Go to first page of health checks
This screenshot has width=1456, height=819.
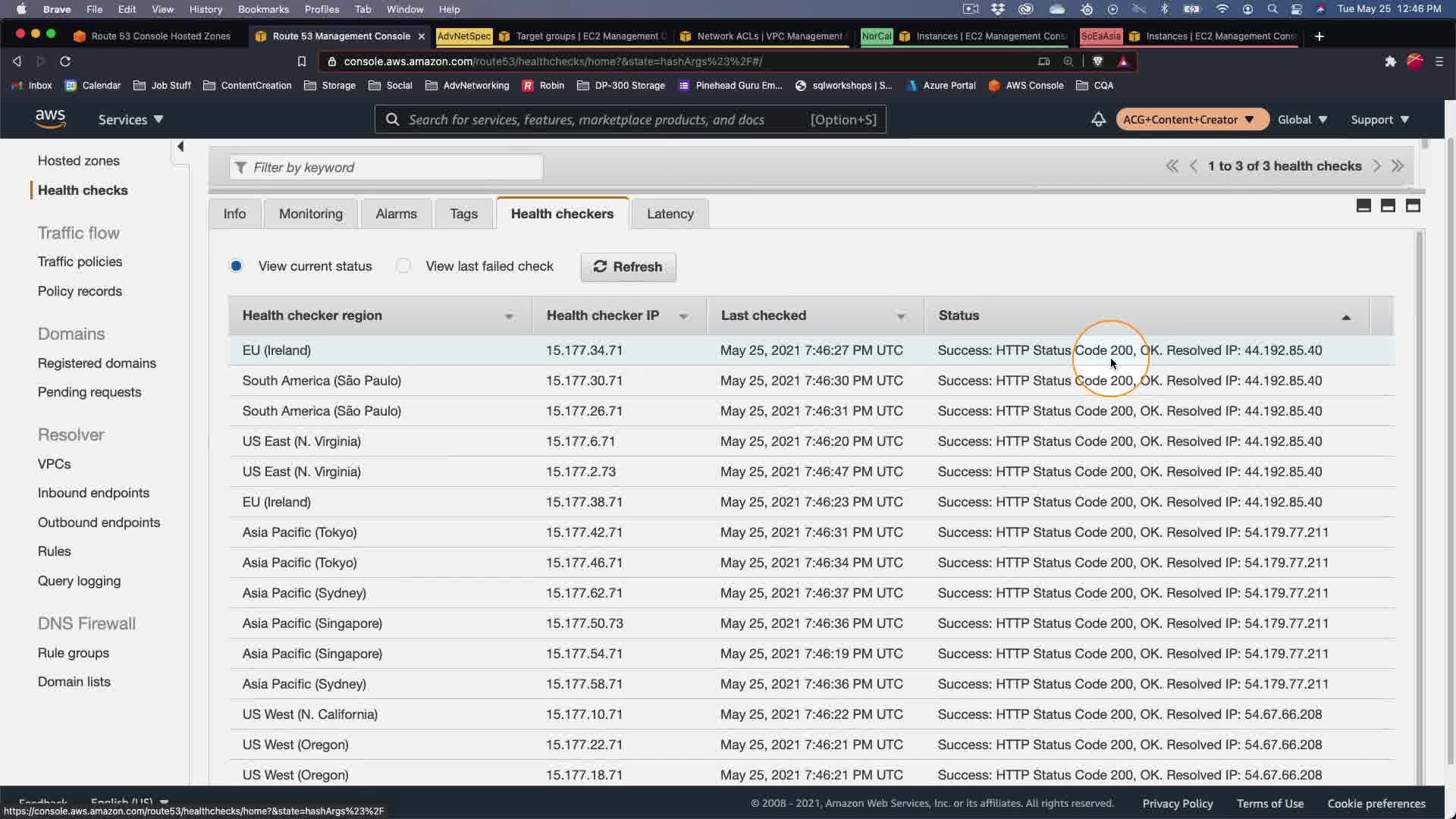coord(1172,166)
